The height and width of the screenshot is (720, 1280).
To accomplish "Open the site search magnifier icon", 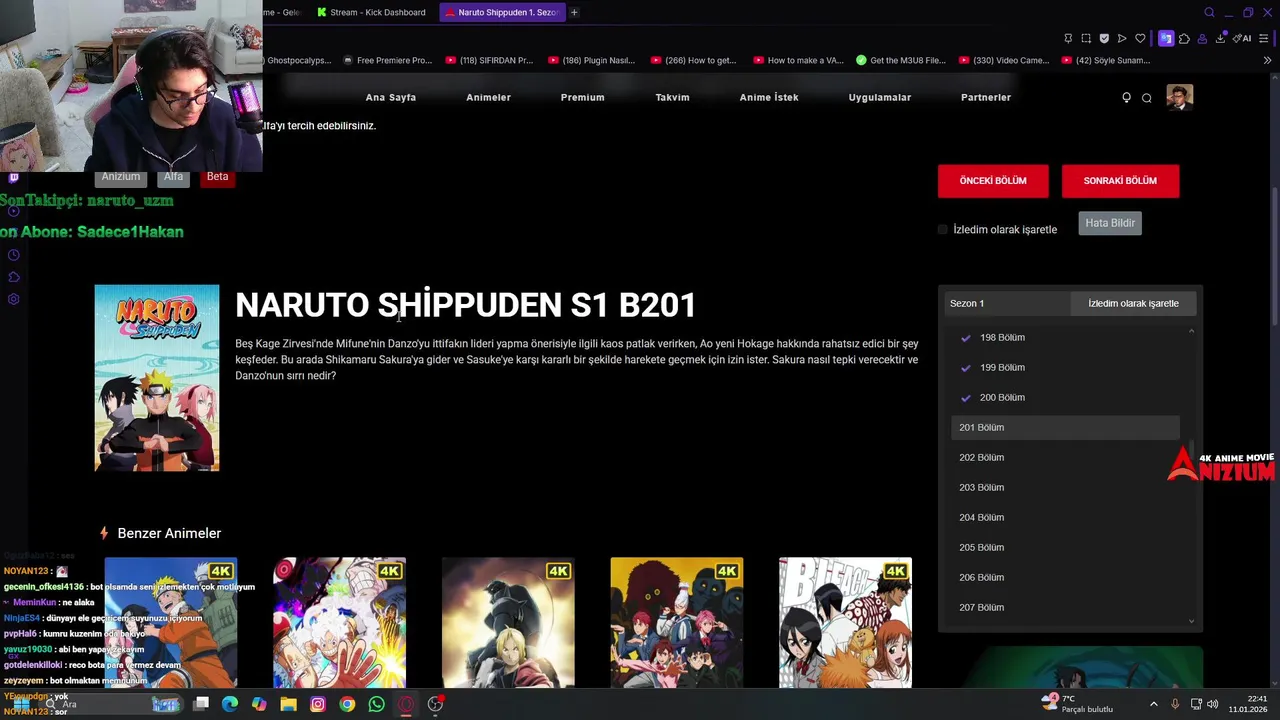I will coord(1147,97).
